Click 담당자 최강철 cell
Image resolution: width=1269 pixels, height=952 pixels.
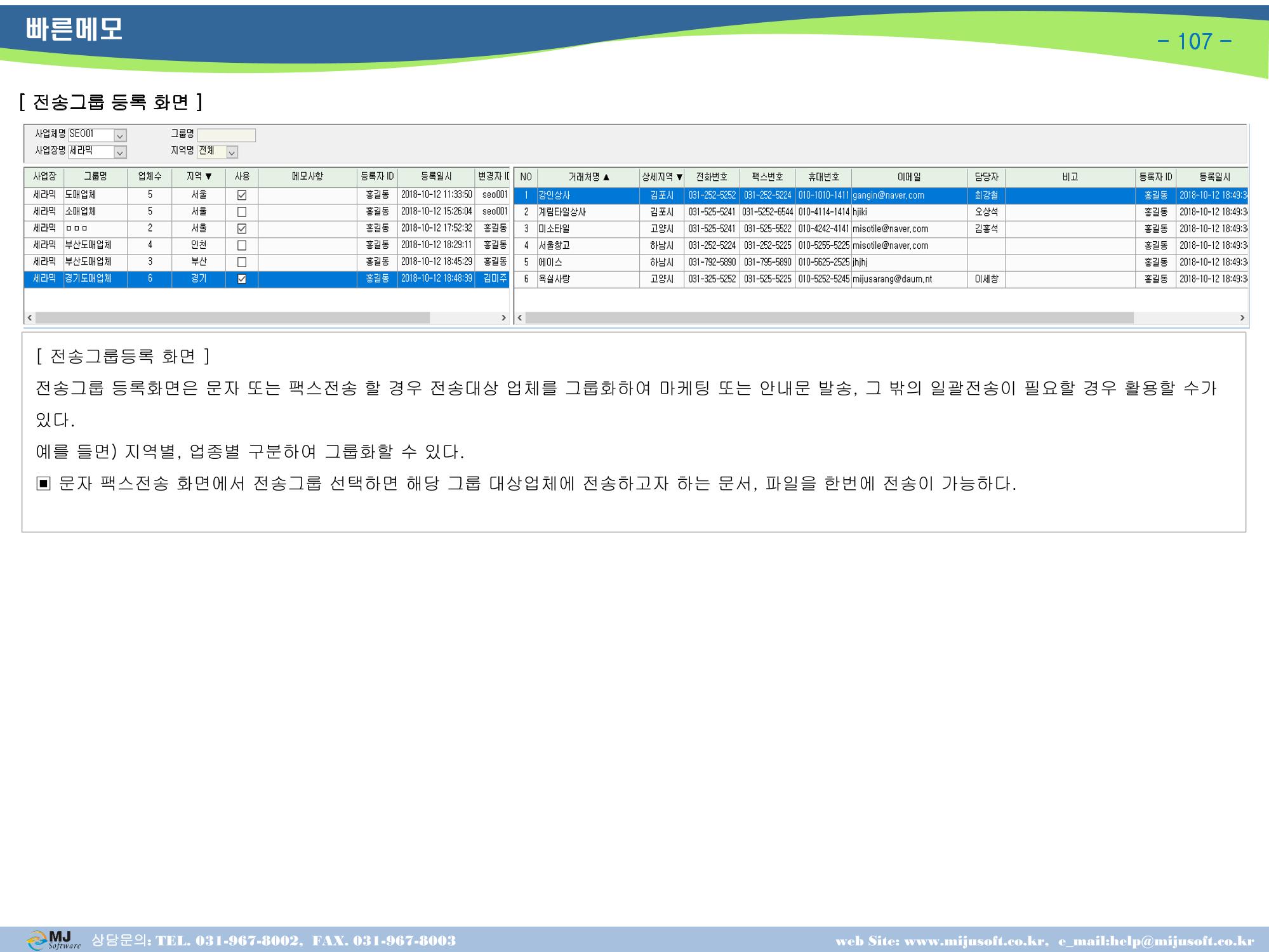(987, 195)
